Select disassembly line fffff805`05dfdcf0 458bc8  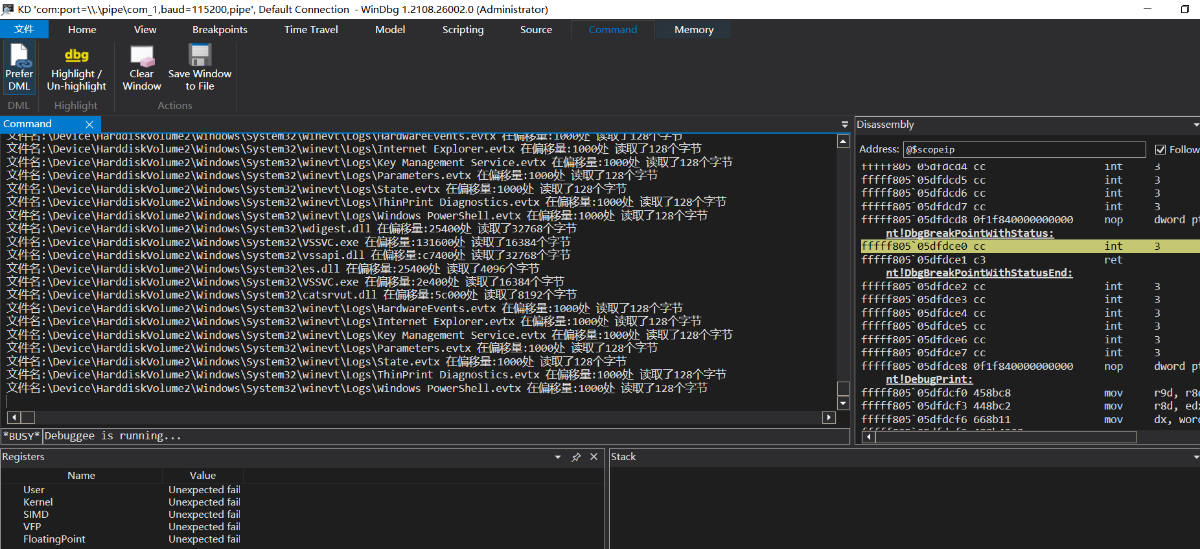point(1030,393)
